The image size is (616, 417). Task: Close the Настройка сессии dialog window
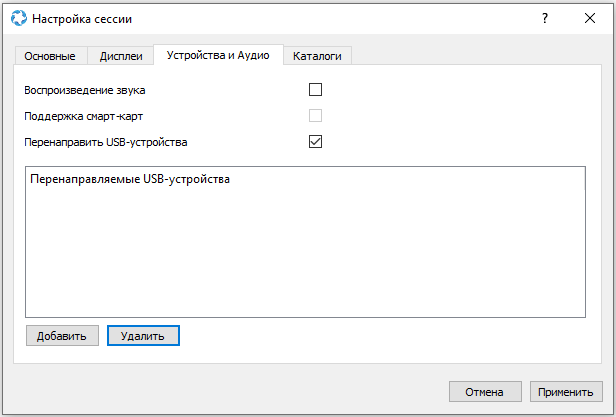click(590, 18)
